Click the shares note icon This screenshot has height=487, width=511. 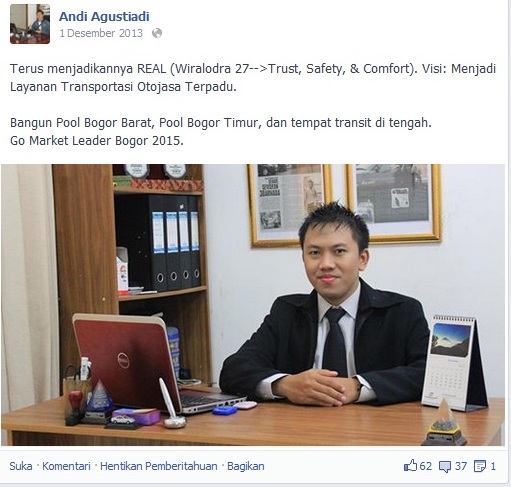[x=480, y=466]
